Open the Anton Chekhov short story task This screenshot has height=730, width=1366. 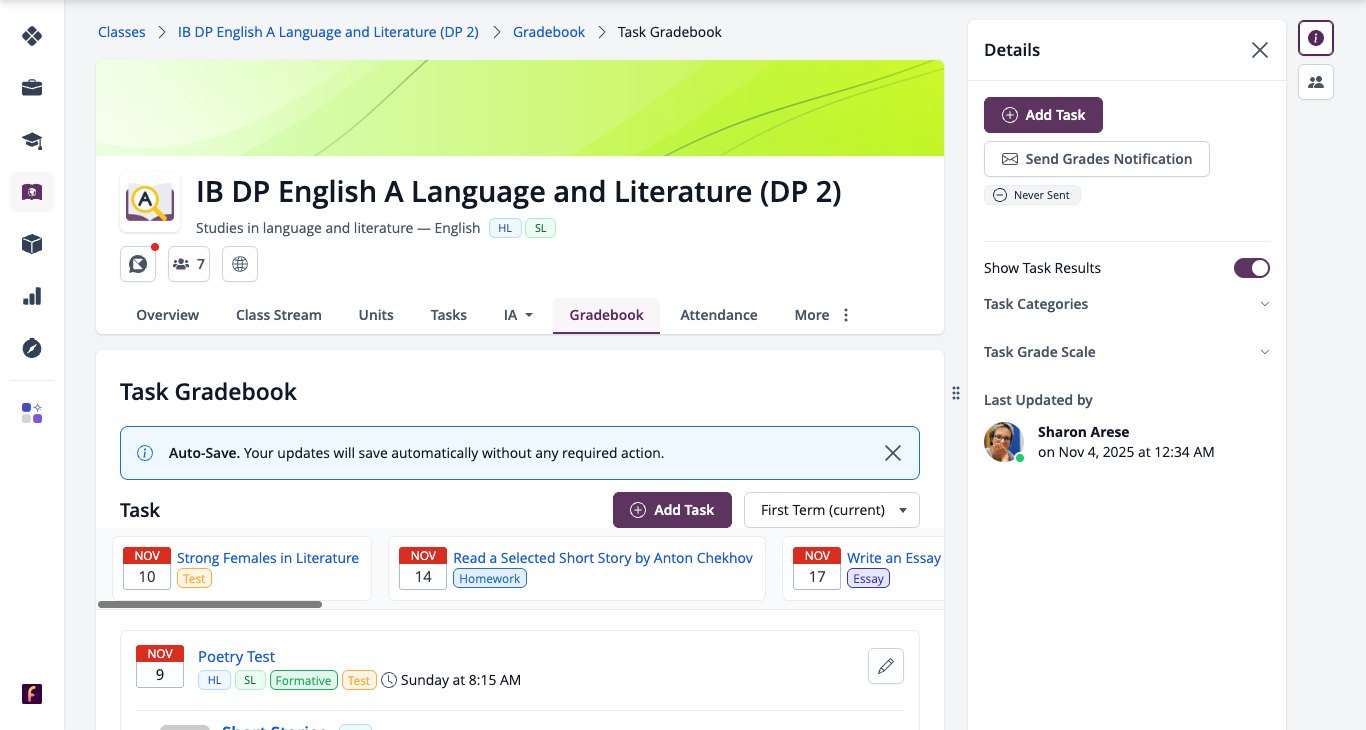603,558
